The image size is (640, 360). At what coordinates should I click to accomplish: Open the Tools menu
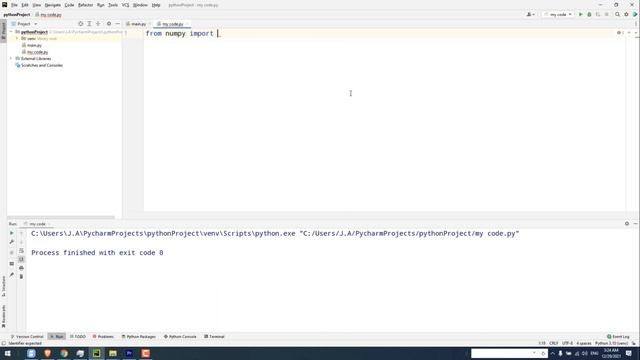113,5
